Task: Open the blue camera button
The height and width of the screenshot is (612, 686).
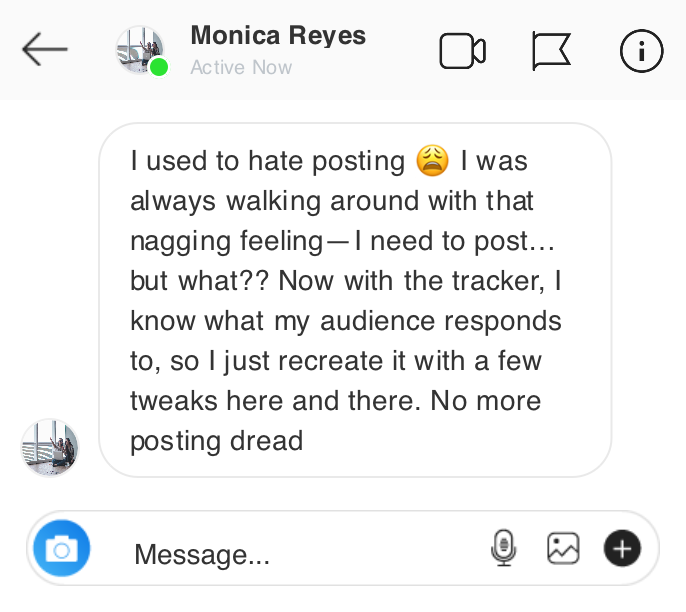Action: (x=62, y=549)
